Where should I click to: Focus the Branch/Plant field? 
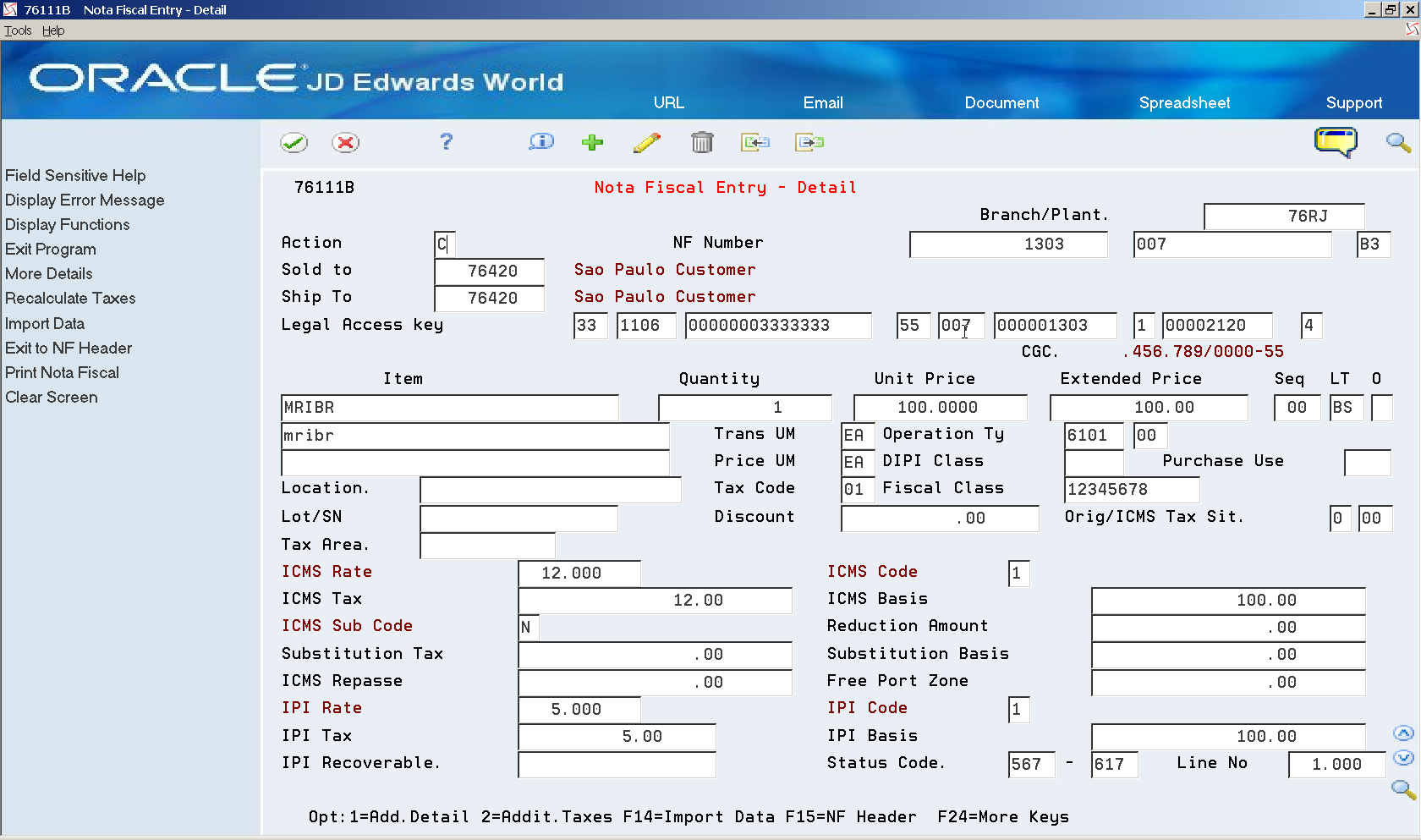(x=1284, y=217)
